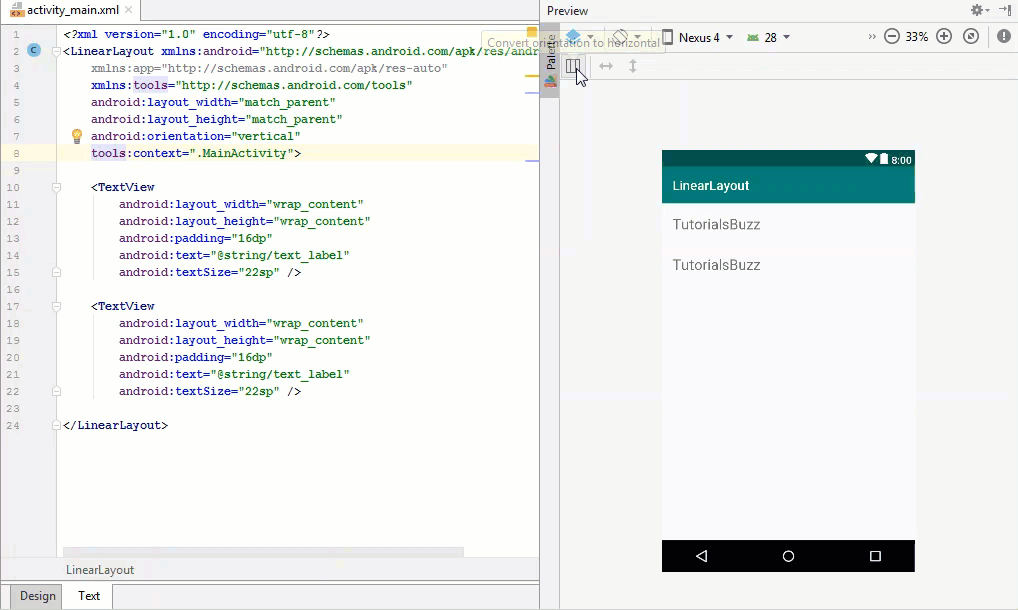
Task: Click the editor's horizontal scrollbar
Action: (x=260, y=551)
